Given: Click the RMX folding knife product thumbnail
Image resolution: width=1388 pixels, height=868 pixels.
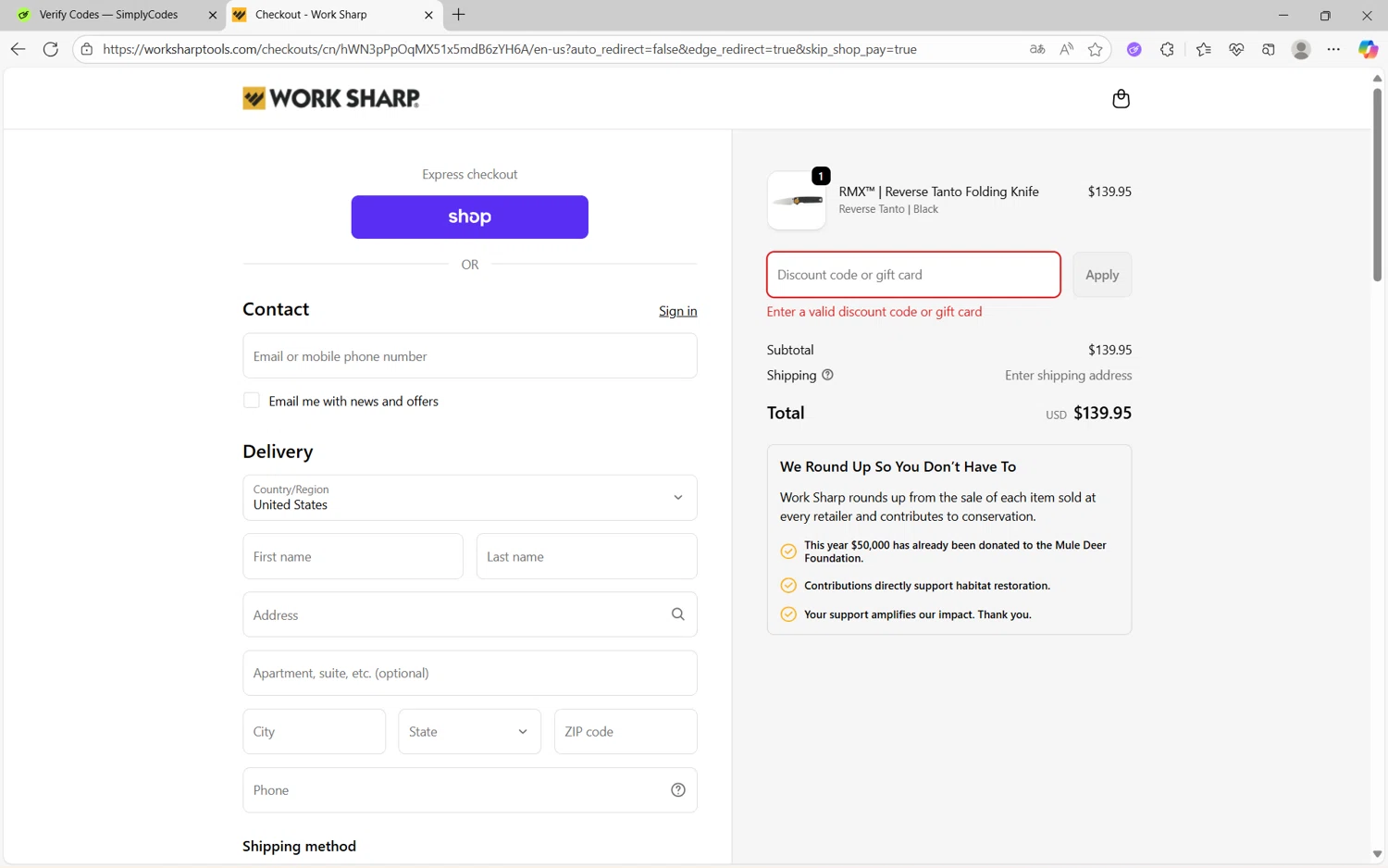Looking at the screenshot, I should tap(797, 201).
